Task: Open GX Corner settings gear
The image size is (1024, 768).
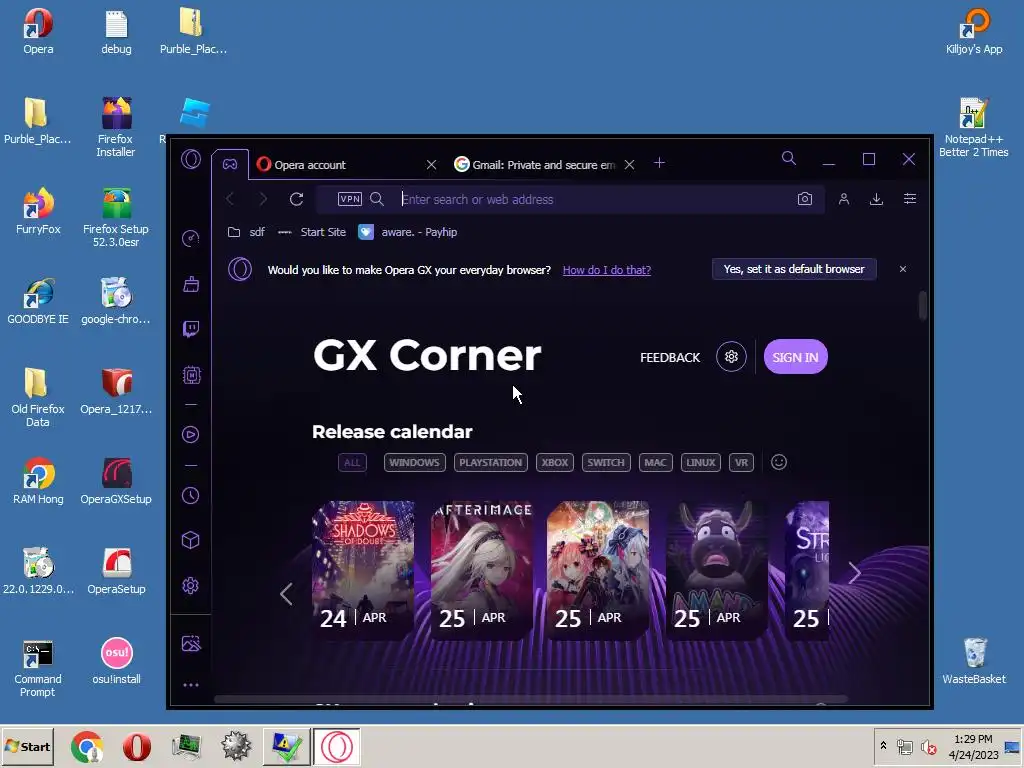Action: (x=731, y=357)
